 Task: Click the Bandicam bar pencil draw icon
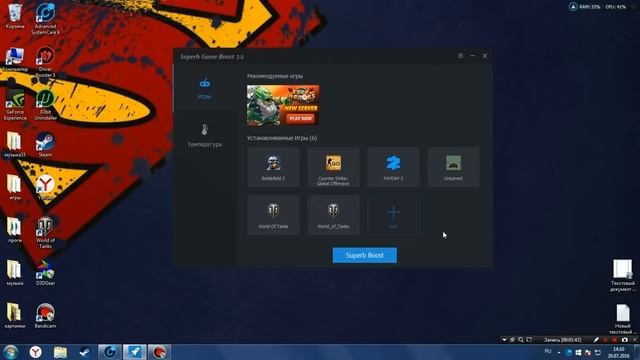click(x=596, y=340)
